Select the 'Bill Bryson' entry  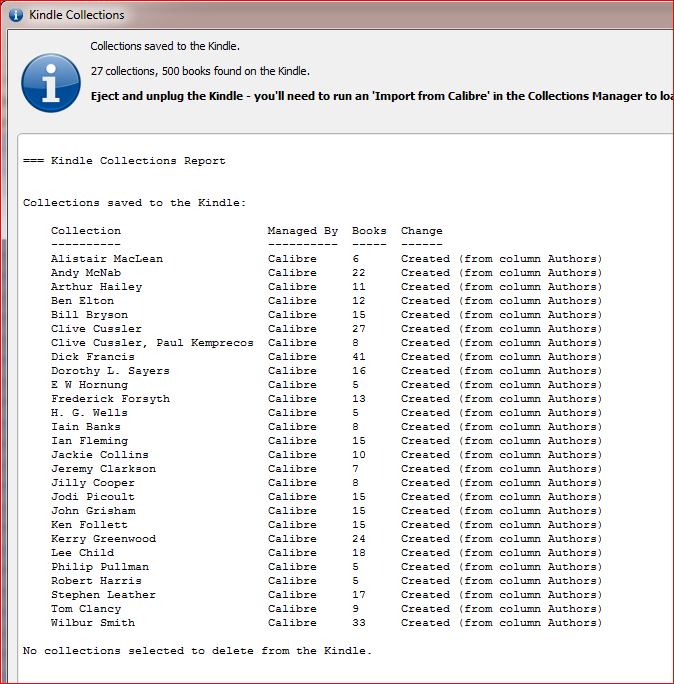[89, 315]
